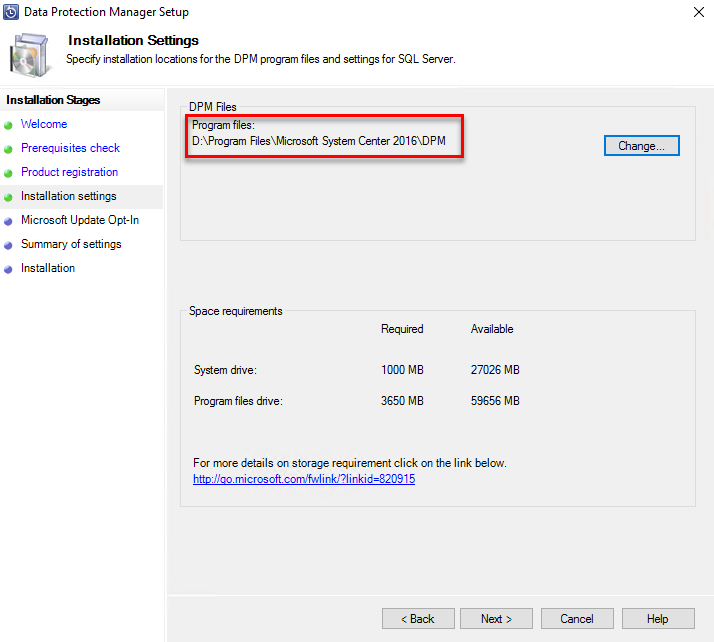Screen dimensions: 714x642
Task: Click the 'DPM Files' group label
Action: (213, 107)
